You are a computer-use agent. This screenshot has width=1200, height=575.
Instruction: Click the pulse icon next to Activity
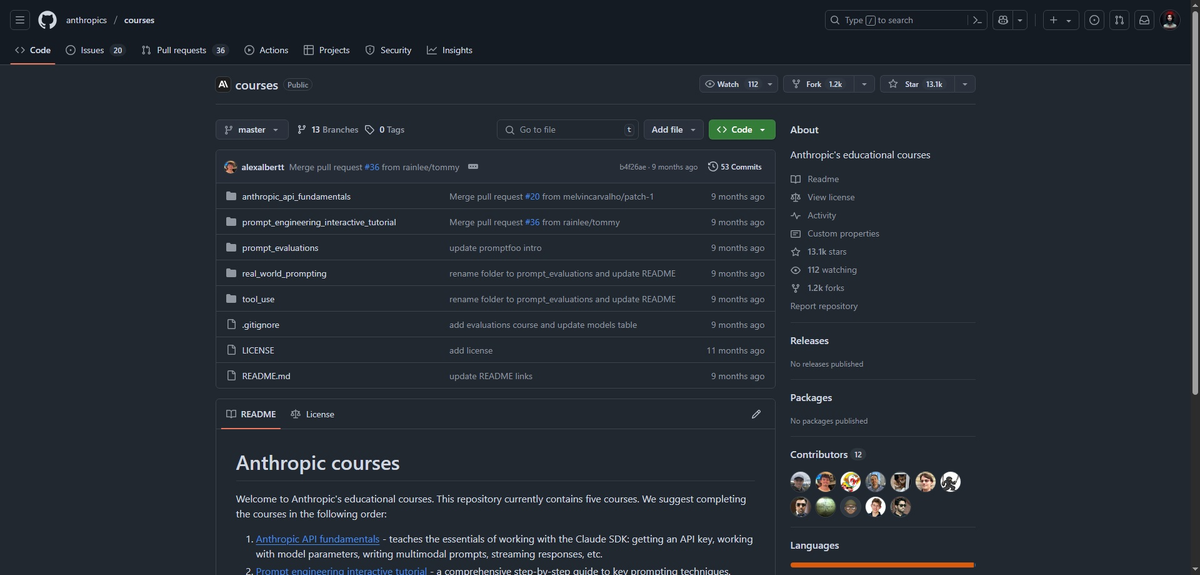coord(796,215)
